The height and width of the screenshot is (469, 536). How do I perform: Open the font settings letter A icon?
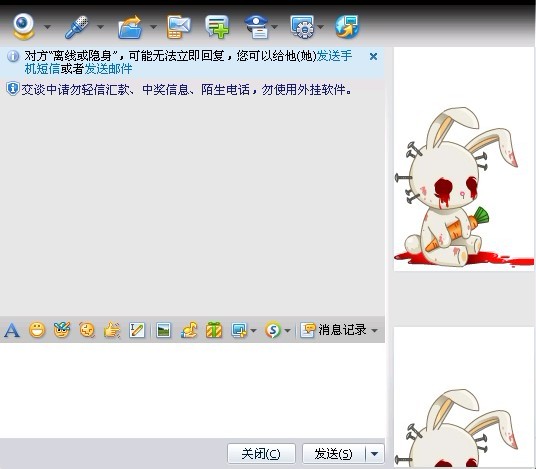pyautogui.click(x=12, y=330)
